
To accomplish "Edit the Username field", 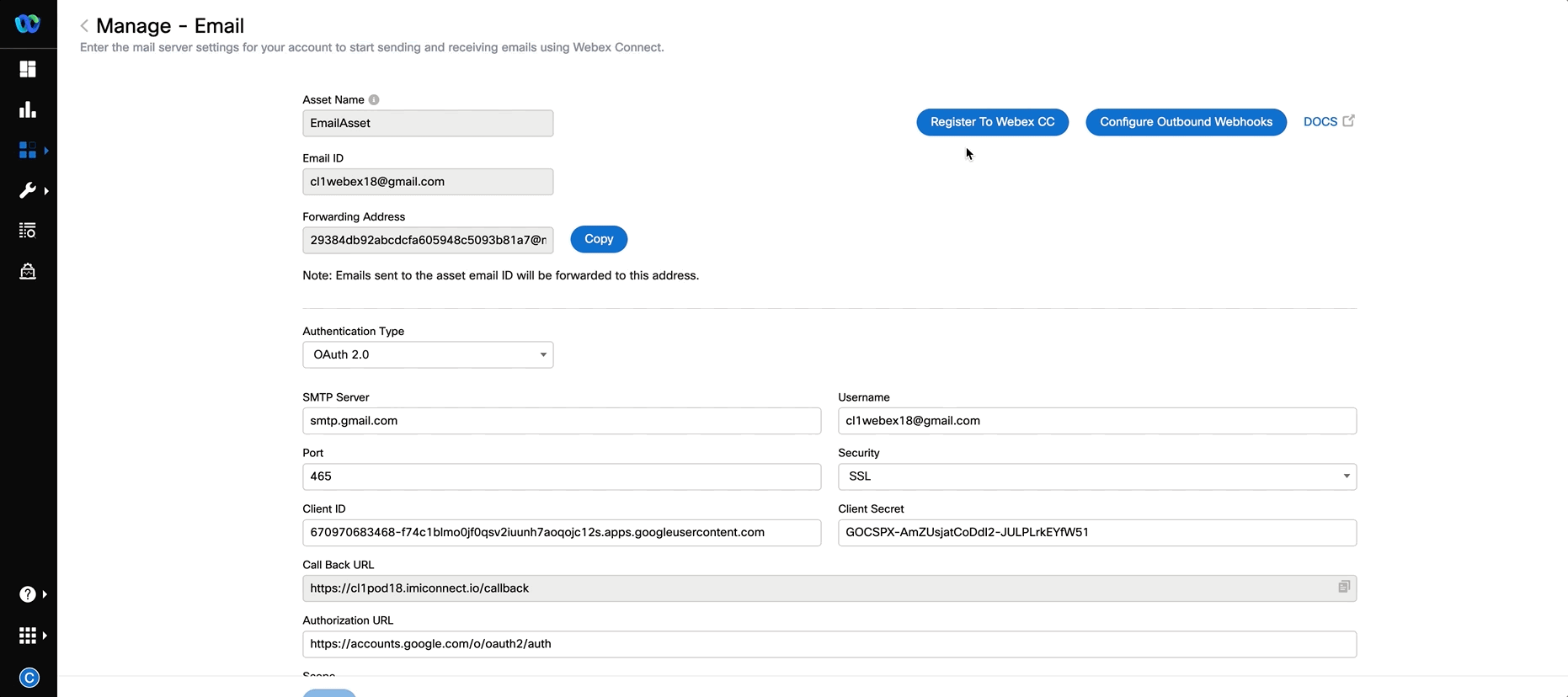I will click(x=1097, y=421).
